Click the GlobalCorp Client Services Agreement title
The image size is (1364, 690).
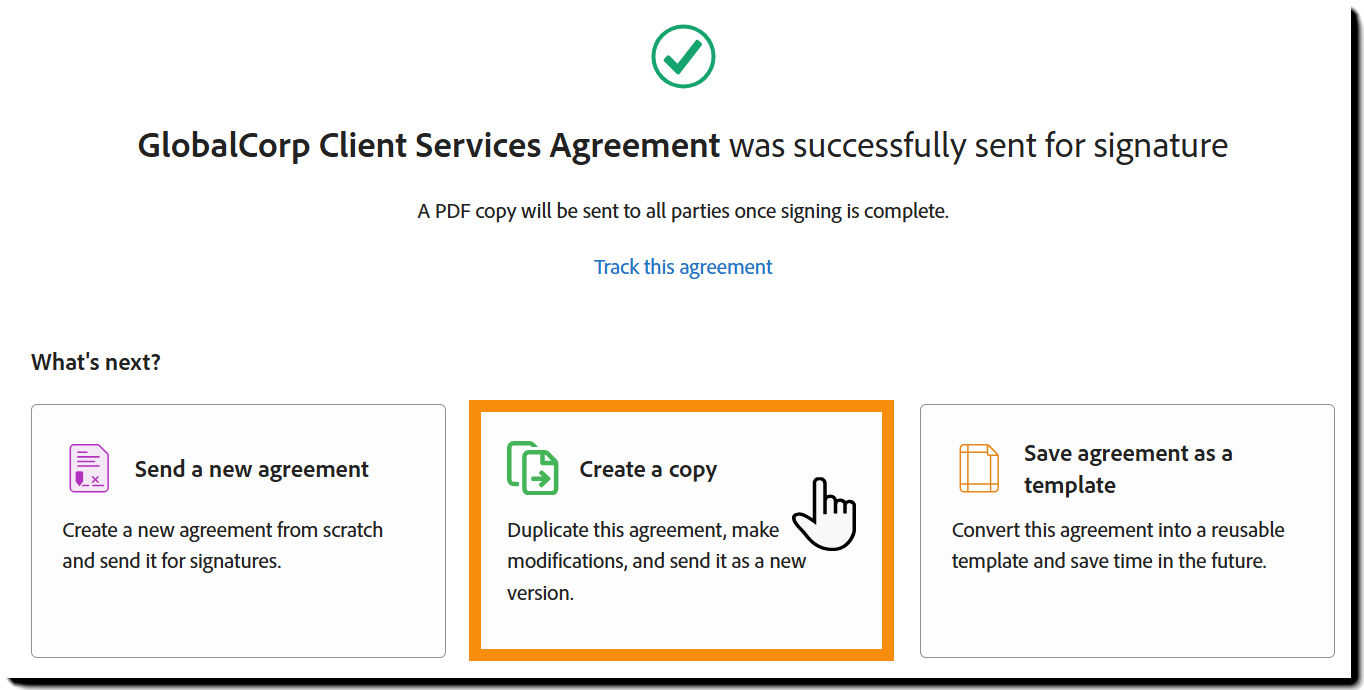click(x=428, y=145)
